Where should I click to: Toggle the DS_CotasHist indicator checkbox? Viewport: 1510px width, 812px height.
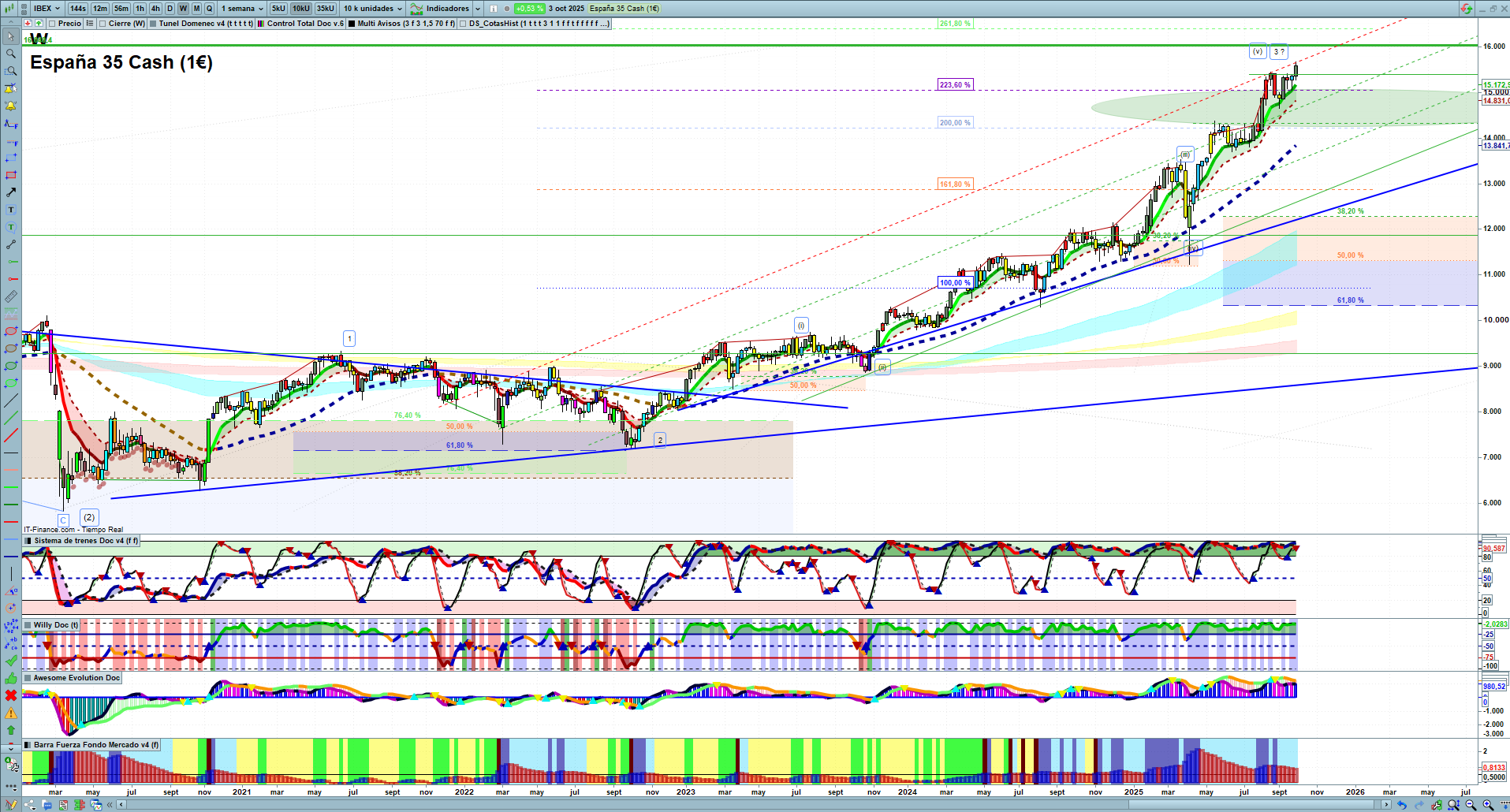coord(463,24)
